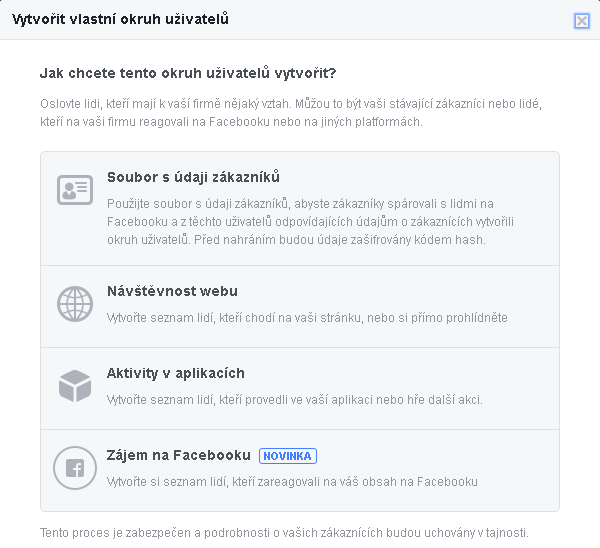Click intro paragraph starting Oslovte lidi

(291, 113)
